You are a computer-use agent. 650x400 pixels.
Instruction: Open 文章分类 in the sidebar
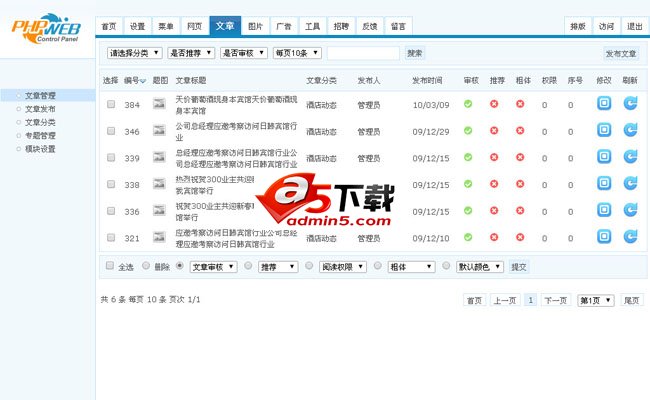pos(40,122)
